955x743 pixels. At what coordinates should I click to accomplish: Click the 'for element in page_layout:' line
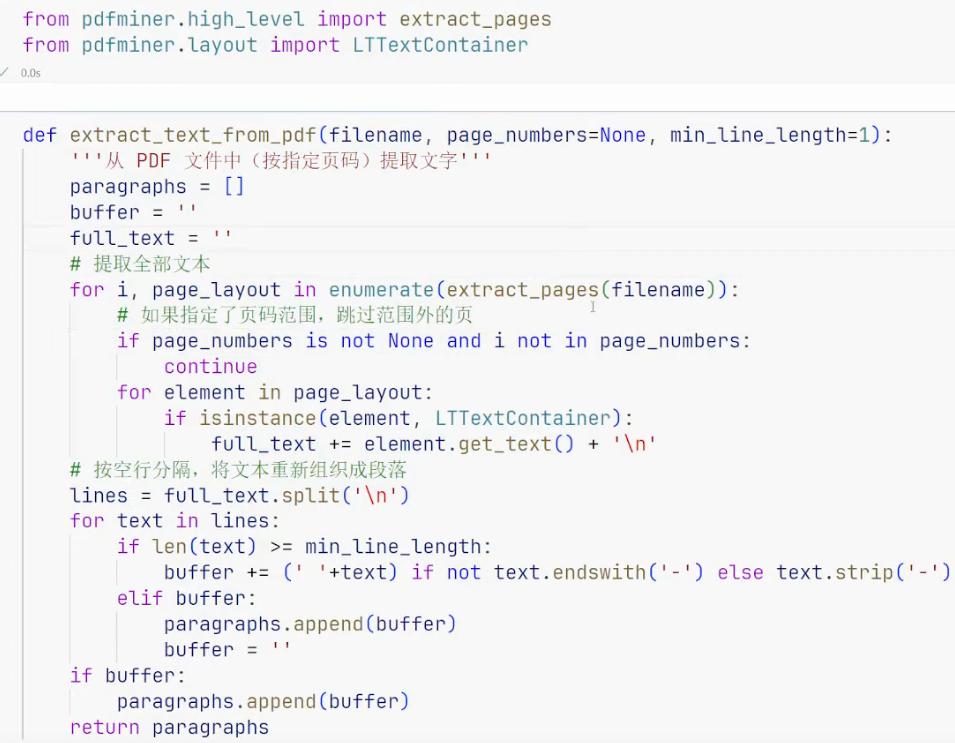coord(275,392)
